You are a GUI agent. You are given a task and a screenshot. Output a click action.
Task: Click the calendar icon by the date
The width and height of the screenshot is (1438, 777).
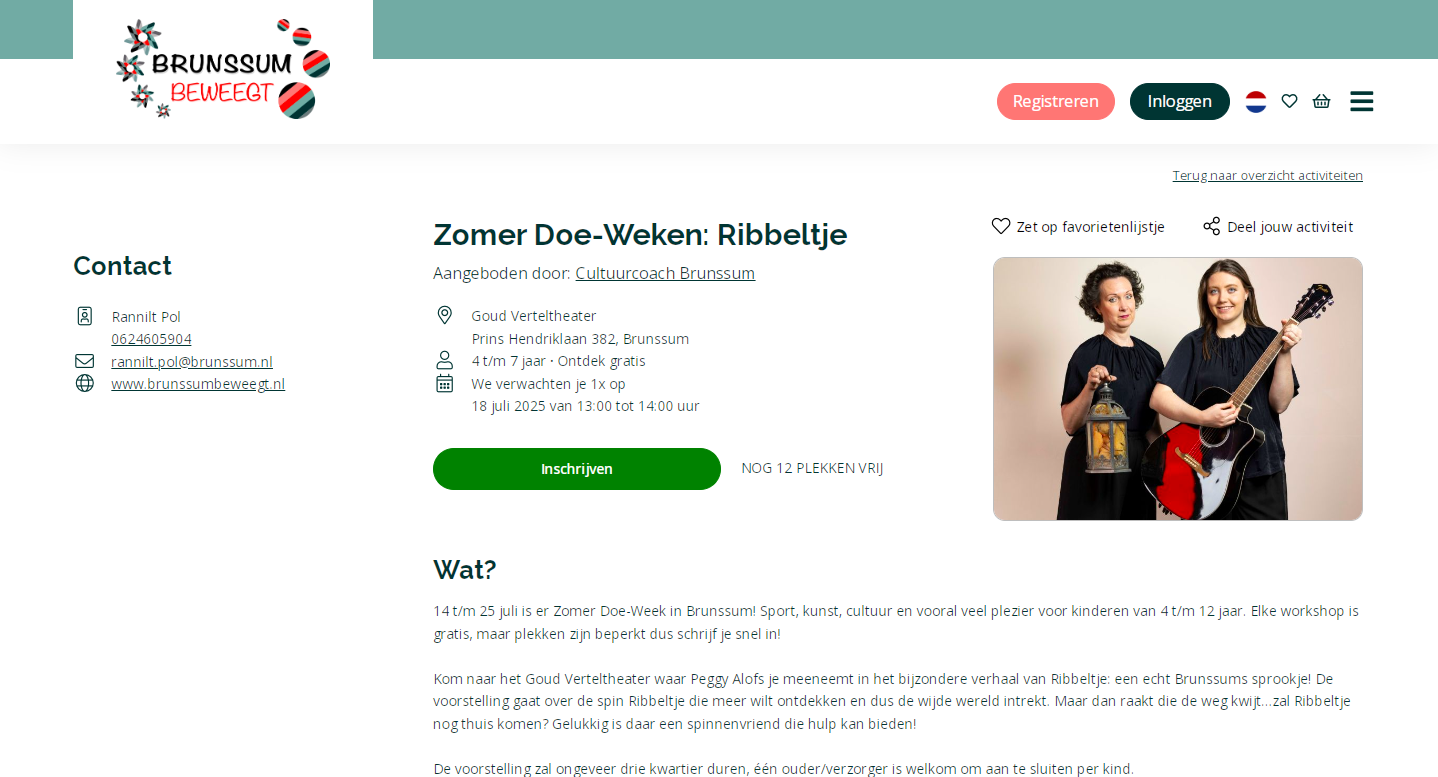(445, 383)
